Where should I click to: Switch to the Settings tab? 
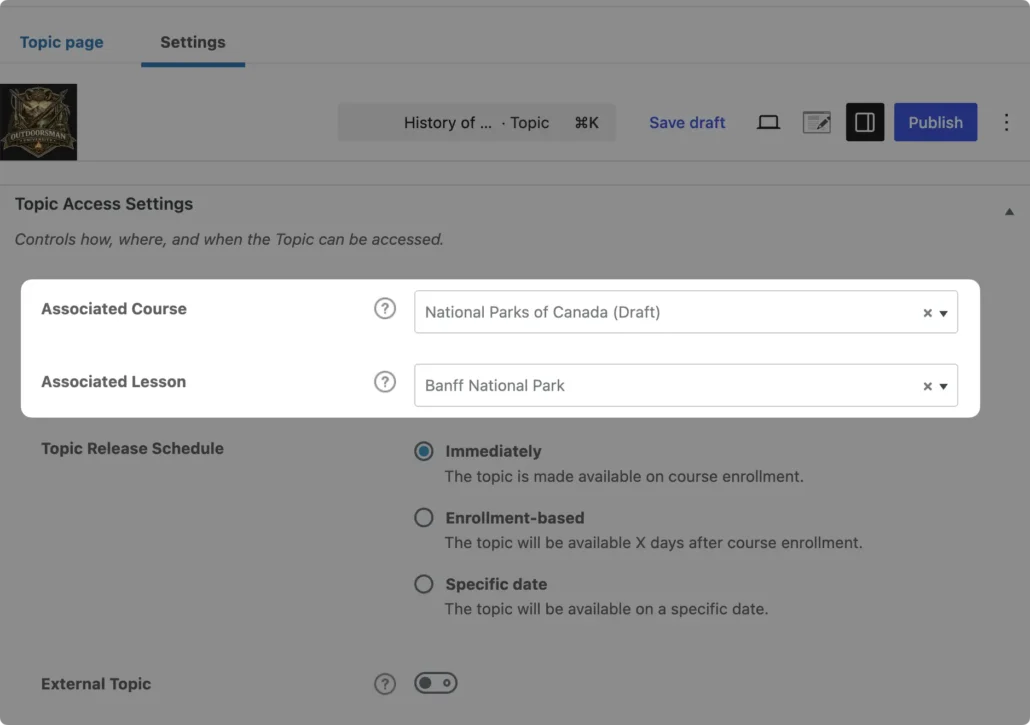pyautogui.click(x=192, y=42)
